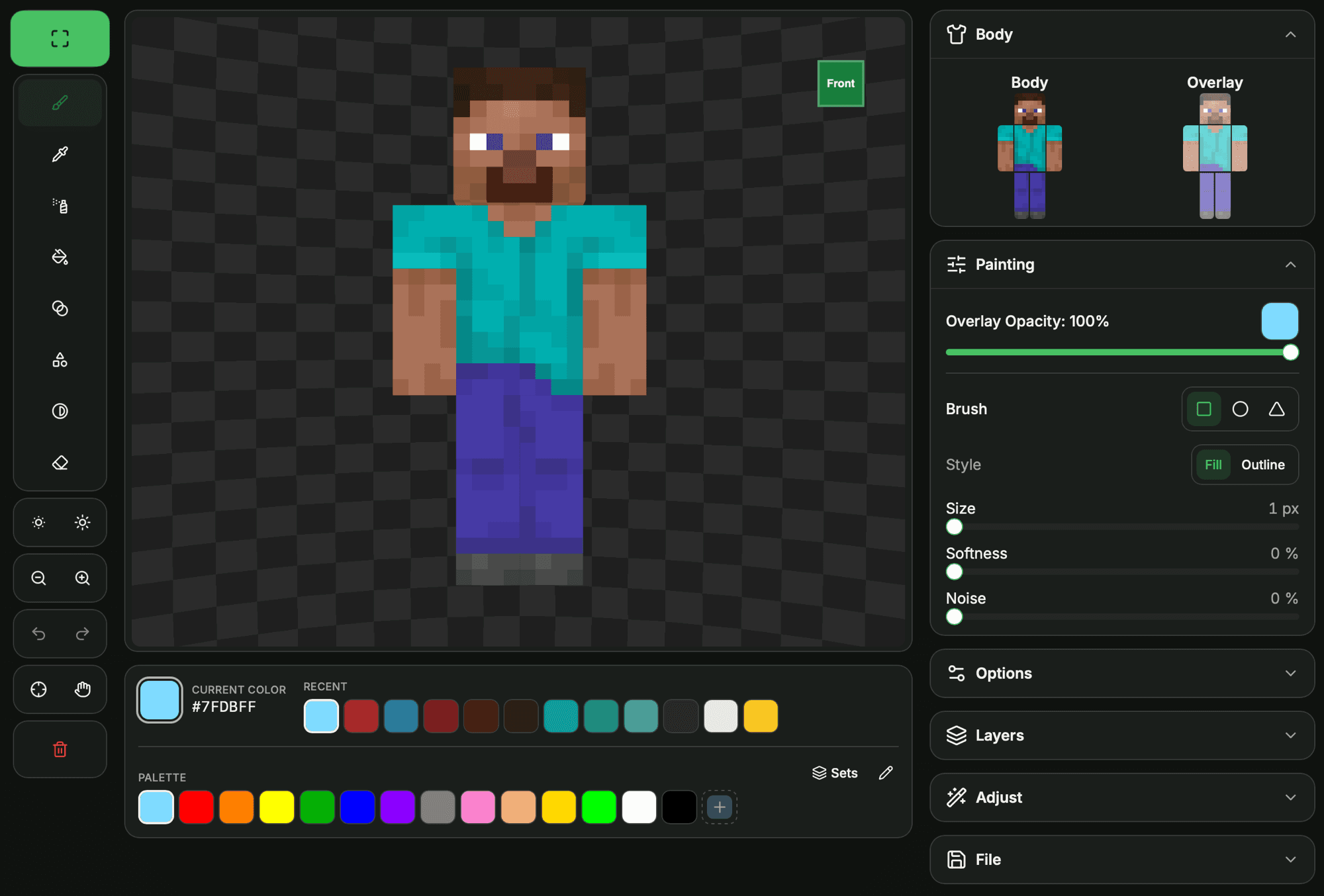This screenshot has height=896, width=1324.
Task: Select the Body skin layer thumbnail
Action: [1029, 156]
